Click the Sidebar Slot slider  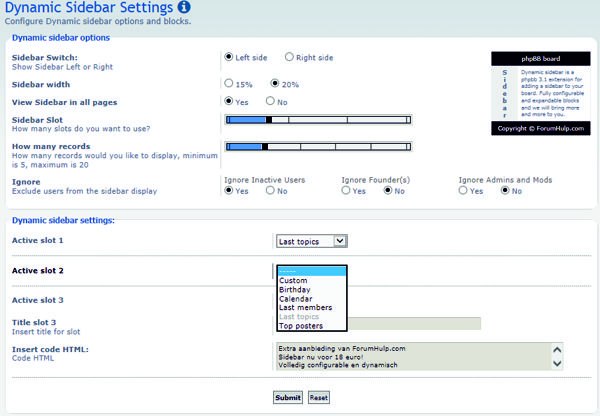(x=318, y=120)
